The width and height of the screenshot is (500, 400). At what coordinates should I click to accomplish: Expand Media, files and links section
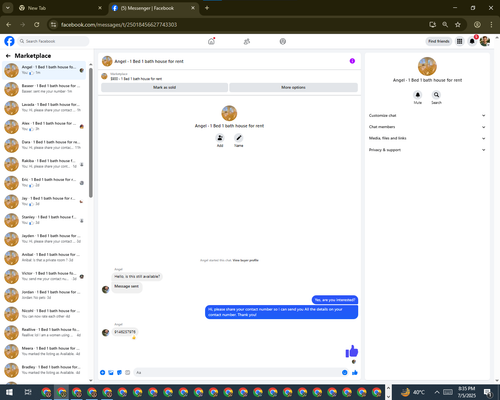(x=427, y=138)
